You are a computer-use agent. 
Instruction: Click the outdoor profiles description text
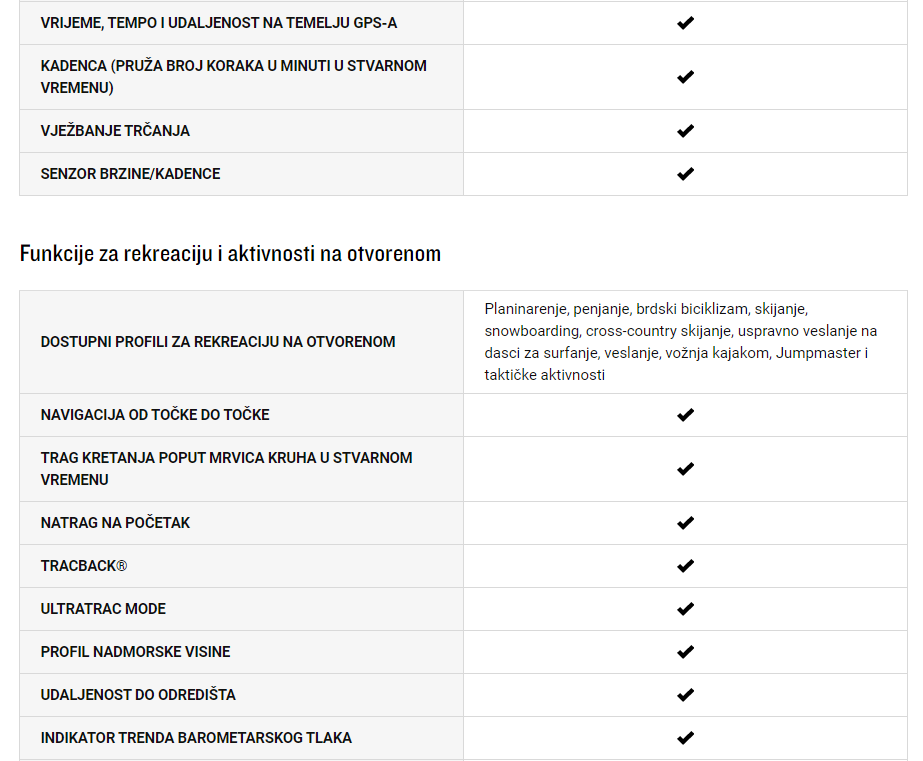coord(680,342)
